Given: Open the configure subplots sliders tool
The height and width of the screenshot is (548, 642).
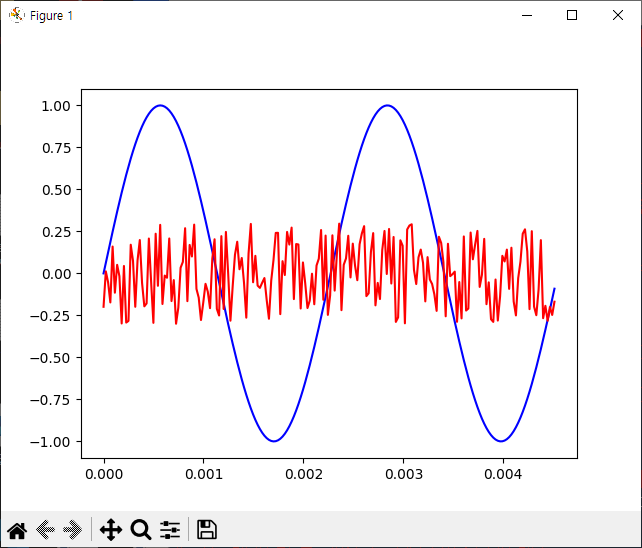Looking at the screenshot, I should 170,530.
